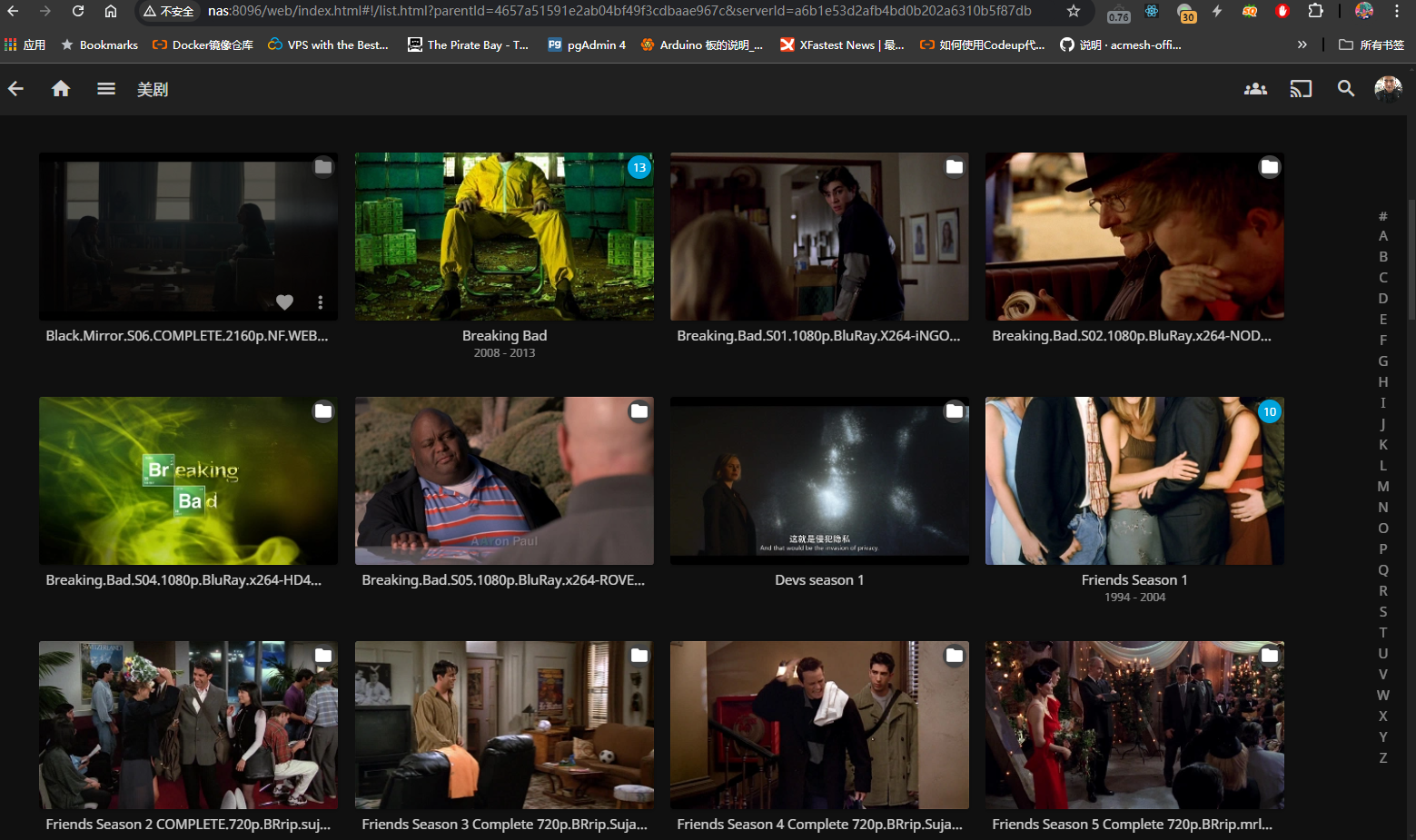This screenshot has height=840, width=1416.
Task: Click Black.Mirror.S06.COMPLETE title text
Action: coord(187,335)
